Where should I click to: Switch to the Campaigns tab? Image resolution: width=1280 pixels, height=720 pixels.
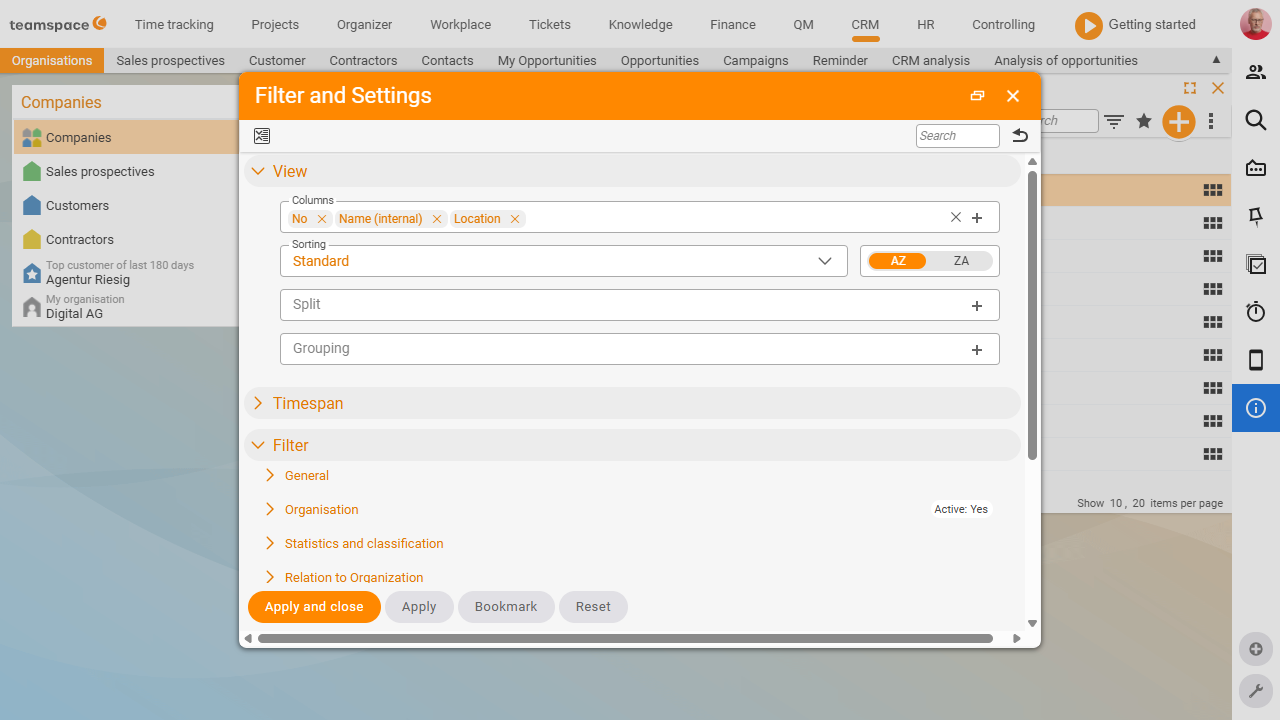pyautogui.click(x=756, y=60)
